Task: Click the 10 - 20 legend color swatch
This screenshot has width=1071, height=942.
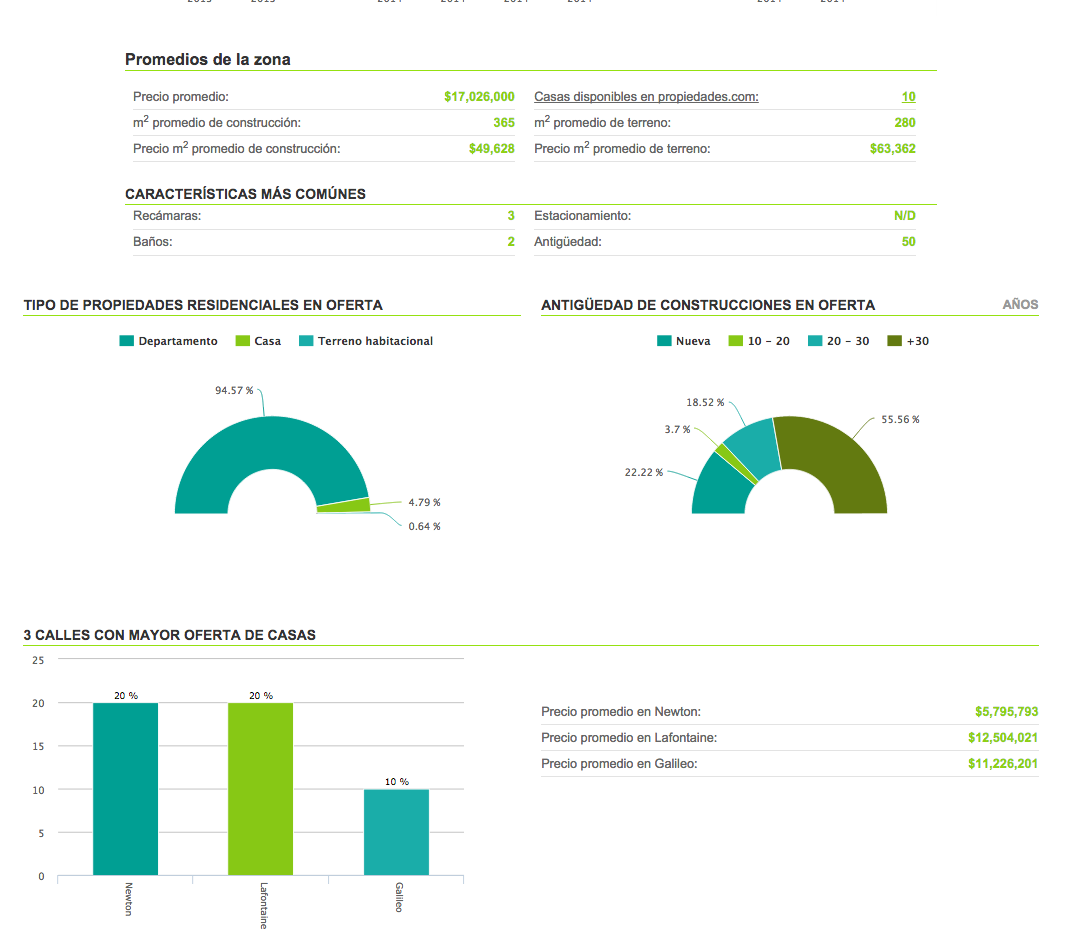Action: point(736,341)
